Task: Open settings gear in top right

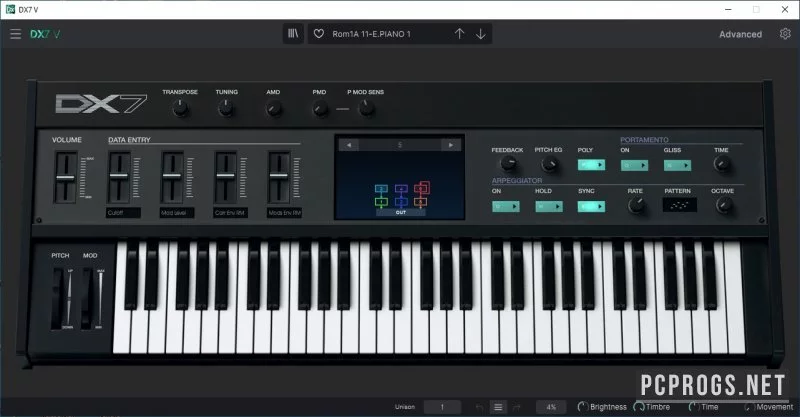Action: coord(785,34)
